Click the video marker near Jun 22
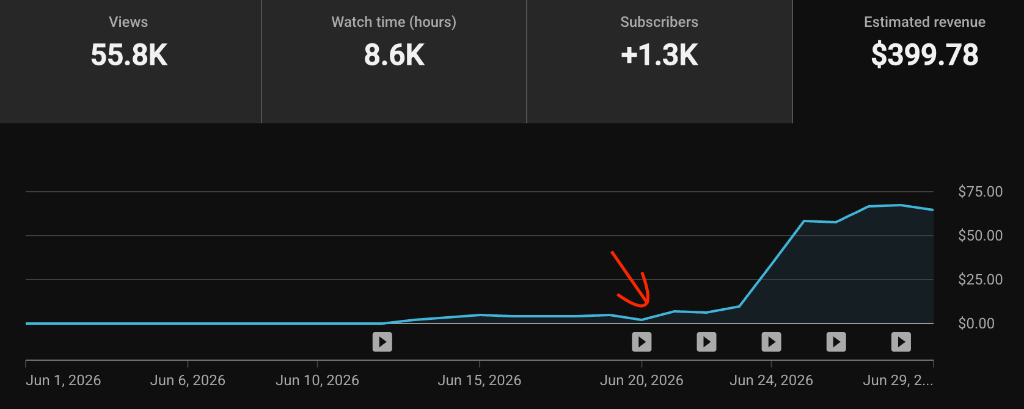Viewport: 1024px width, 409px height. coord(706,342)
